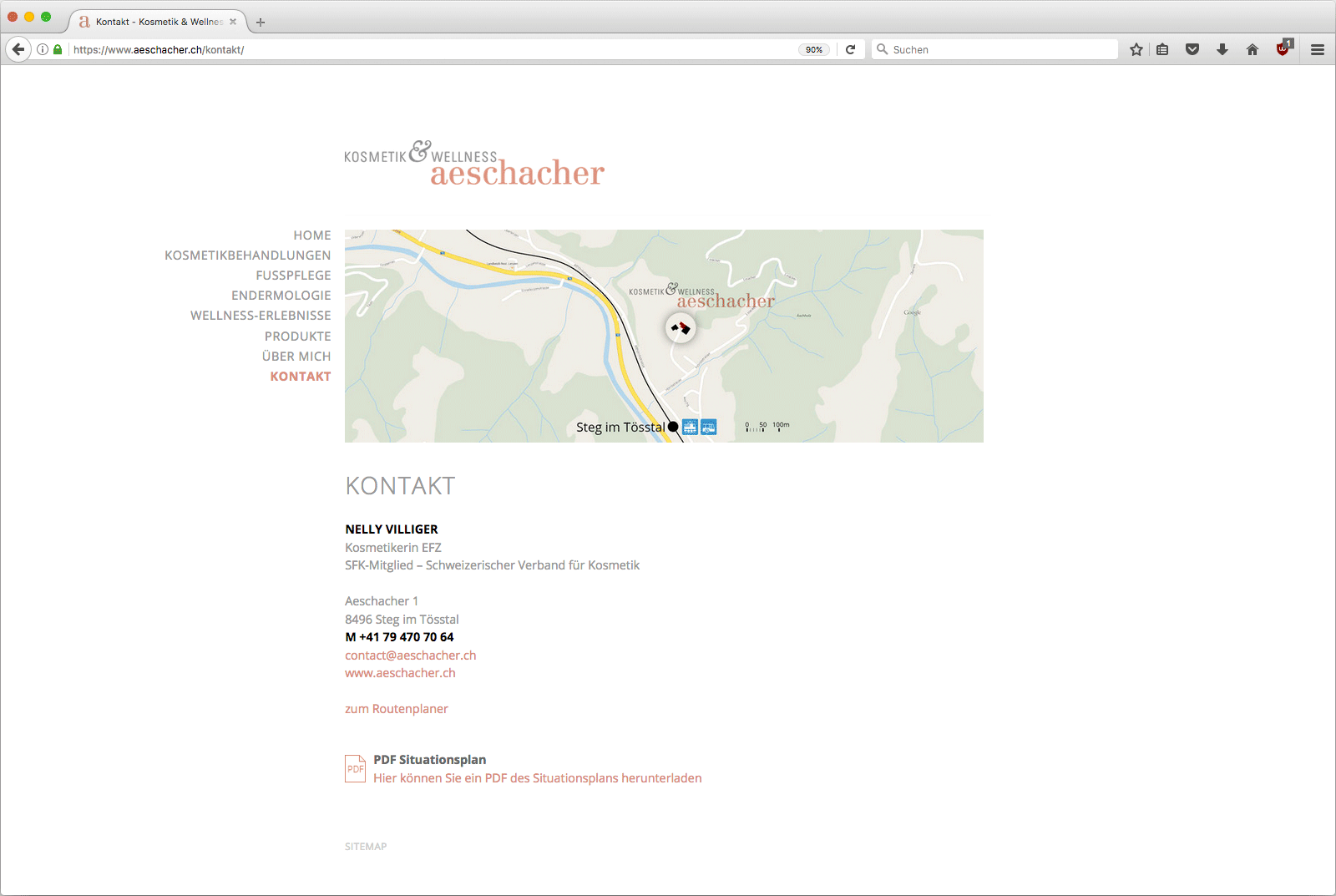This screenshot has height=896, width=1336.
Task: Select PRODUKTE in the side menu
Action: 298,337
